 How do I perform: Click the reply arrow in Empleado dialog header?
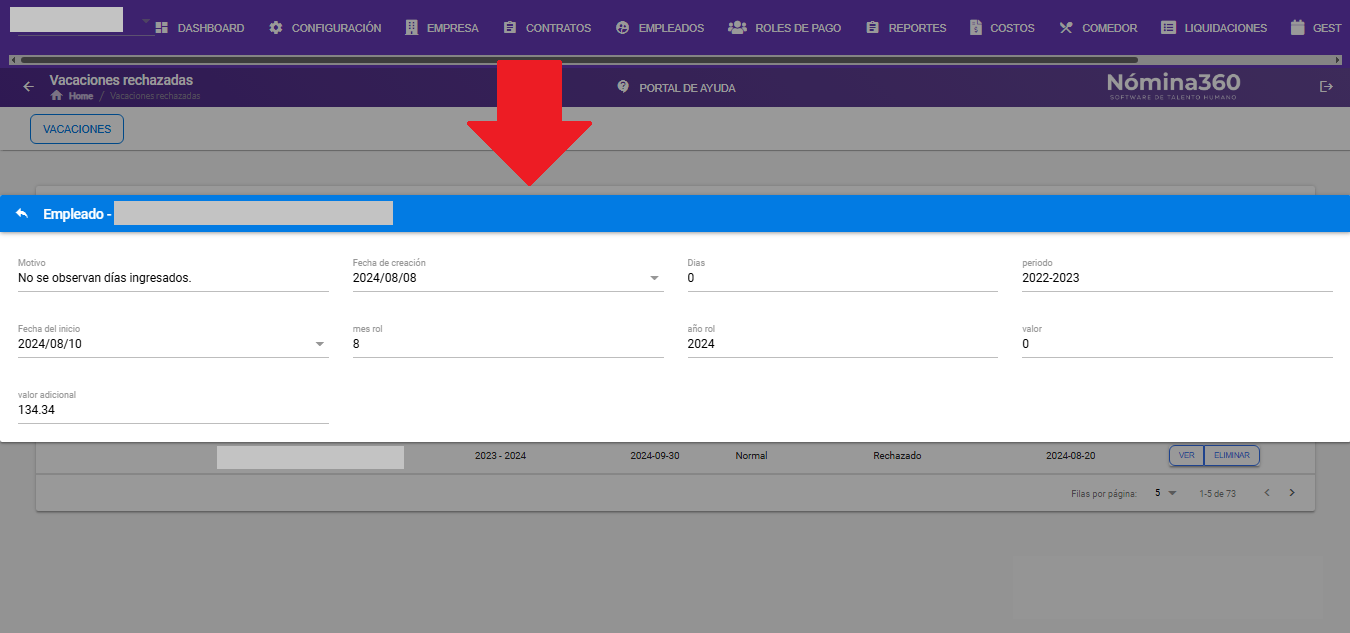[x=22, y=214]
